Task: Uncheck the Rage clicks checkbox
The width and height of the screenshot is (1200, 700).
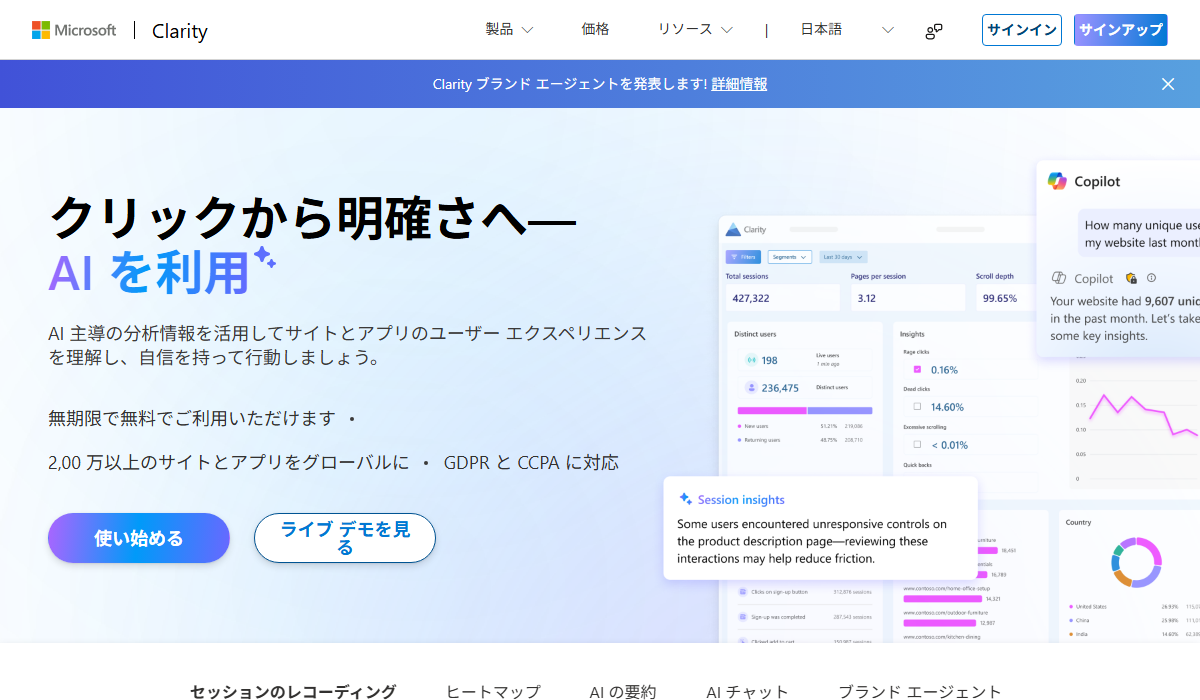Action: pyautogui.click(x=917, y=370)
